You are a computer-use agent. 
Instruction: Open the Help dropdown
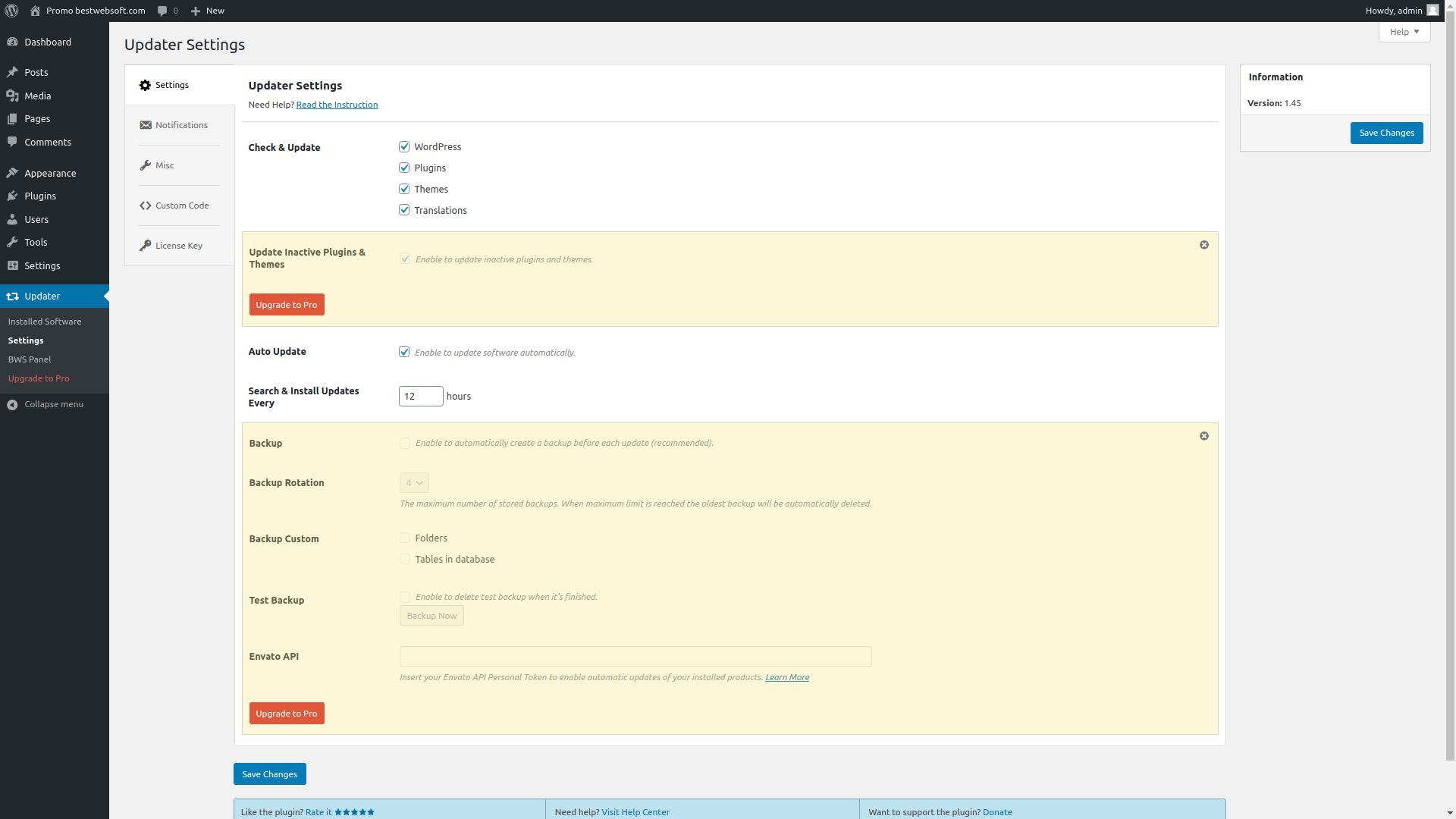point(1404,31)
